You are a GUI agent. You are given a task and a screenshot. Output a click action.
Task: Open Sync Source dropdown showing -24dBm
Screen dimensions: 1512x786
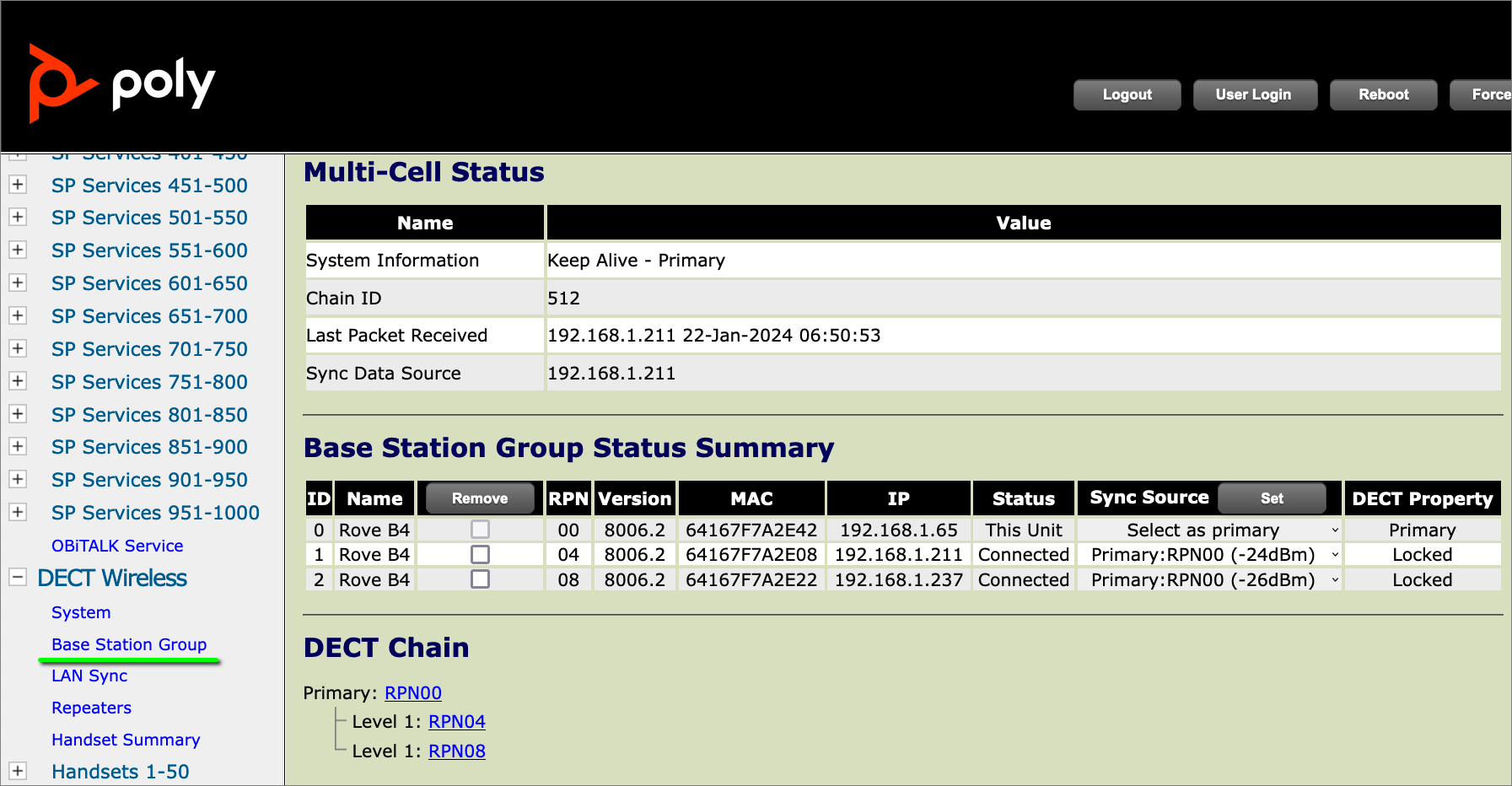pyautogui.click(x=1208, y=555)
